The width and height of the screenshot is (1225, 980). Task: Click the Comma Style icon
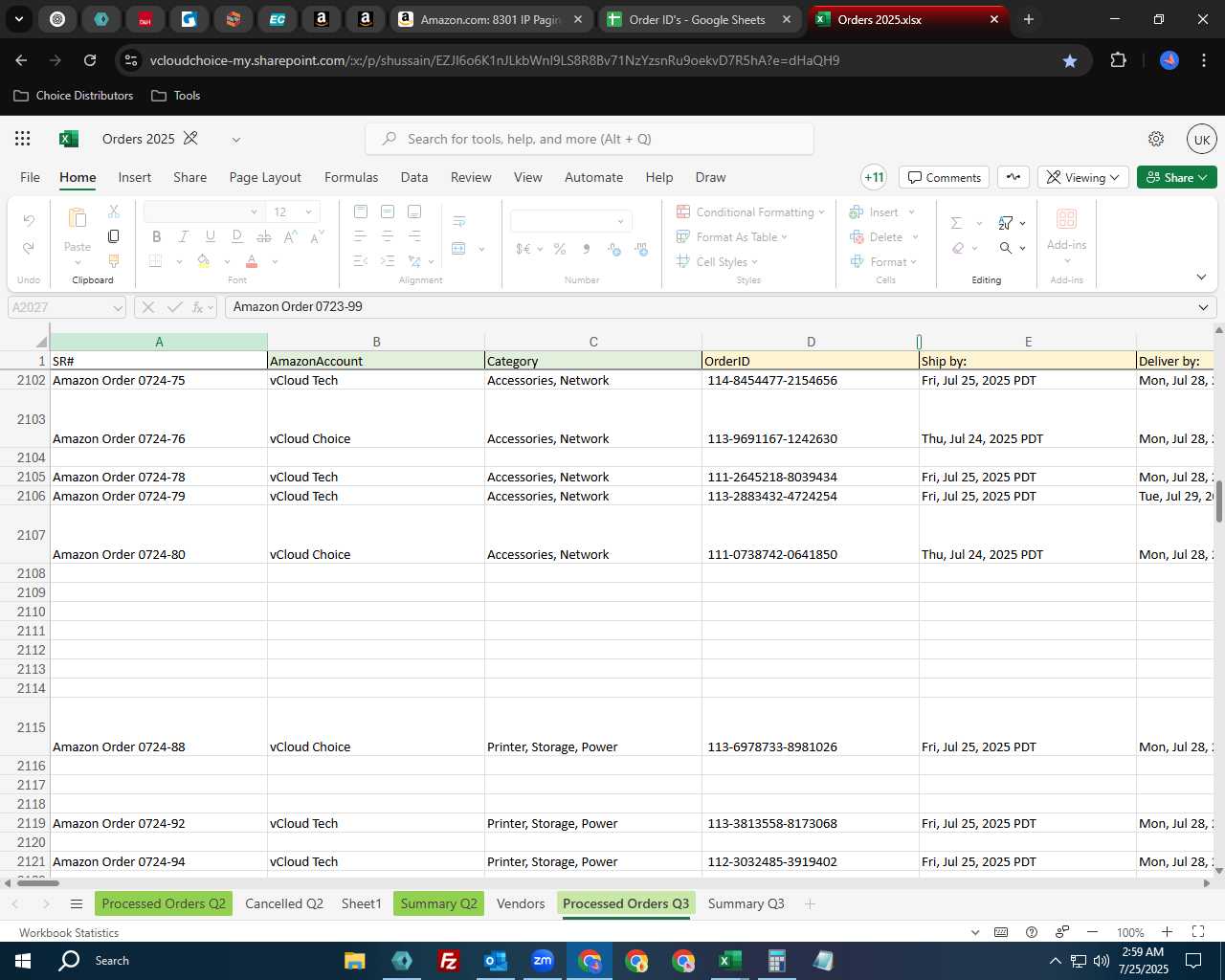(x=587, y=249)
